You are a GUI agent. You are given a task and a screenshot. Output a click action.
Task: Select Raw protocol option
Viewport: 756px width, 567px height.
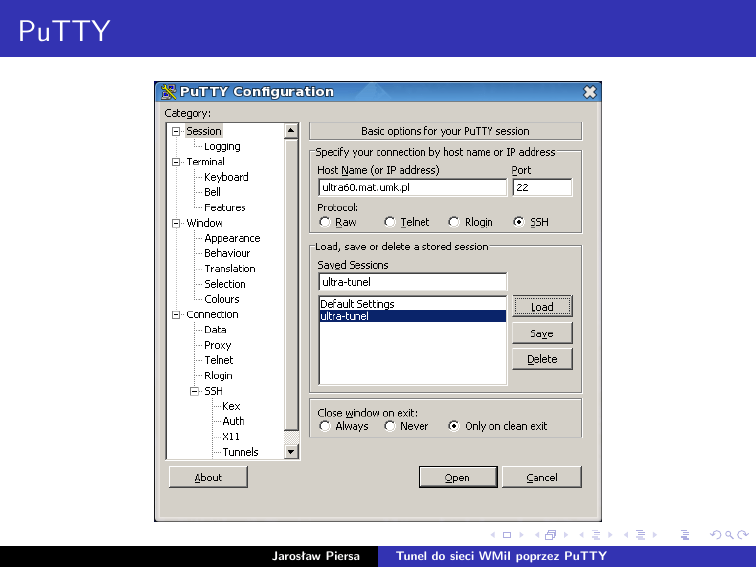(x=325, y=222)
